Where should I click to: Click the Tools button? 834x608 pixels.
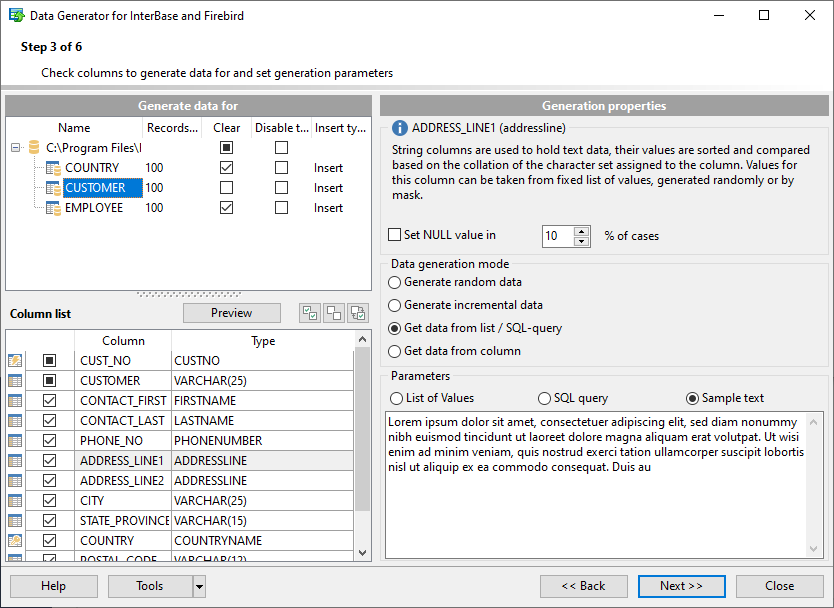(150, 586)
